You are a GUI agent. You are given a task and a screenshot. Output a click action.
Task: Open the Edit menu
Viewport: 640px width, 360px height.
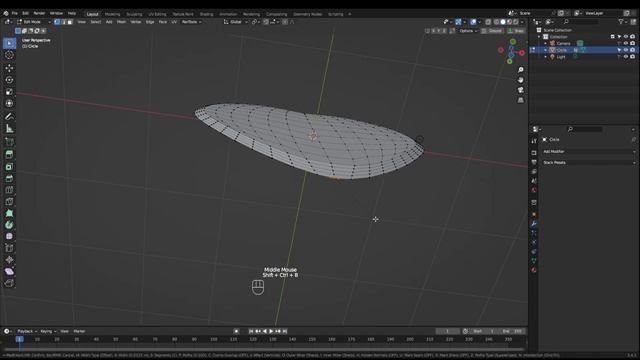pos(25,13)
